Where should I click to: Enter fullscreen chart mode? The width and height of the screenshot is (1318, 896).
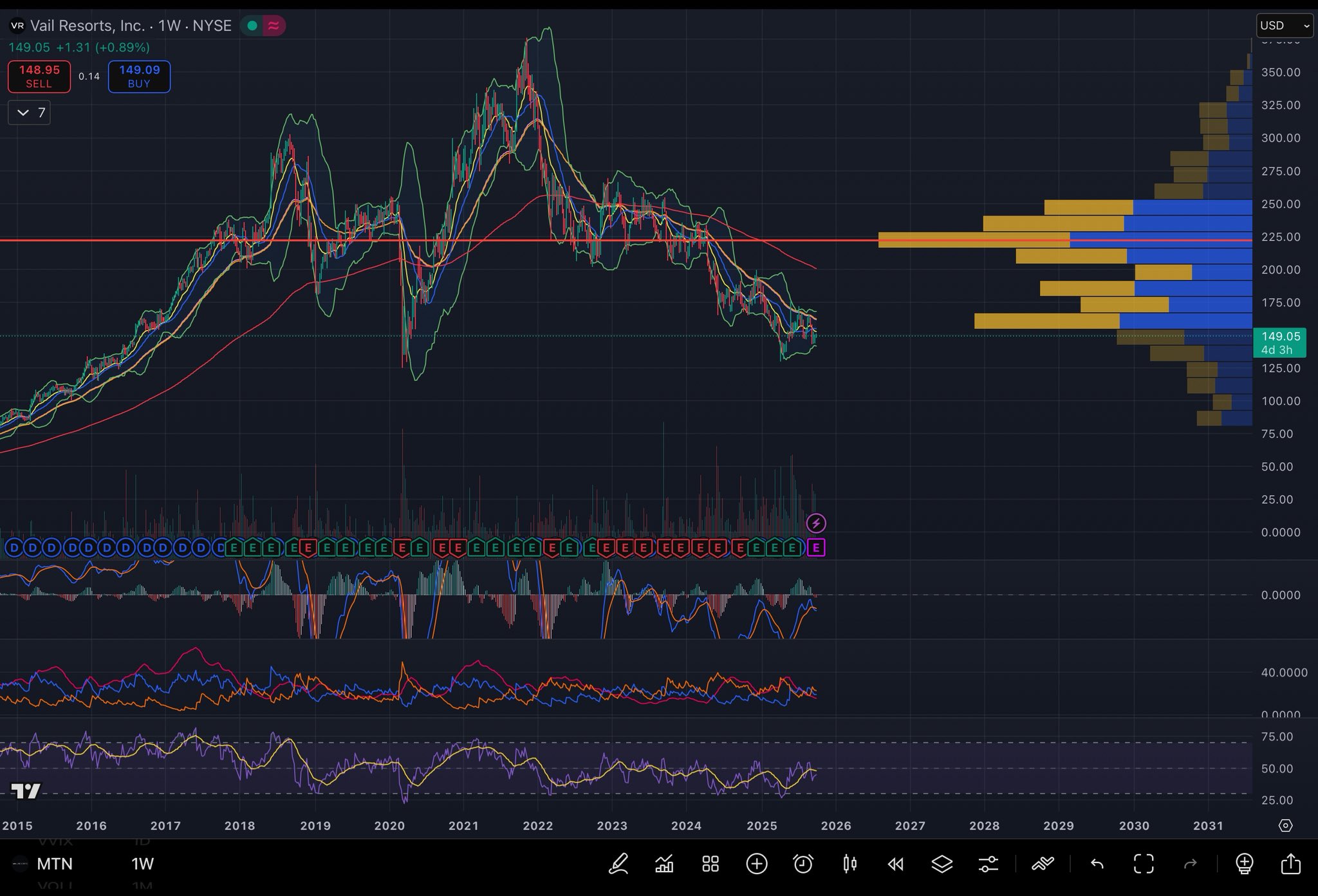coord(1144,864)
